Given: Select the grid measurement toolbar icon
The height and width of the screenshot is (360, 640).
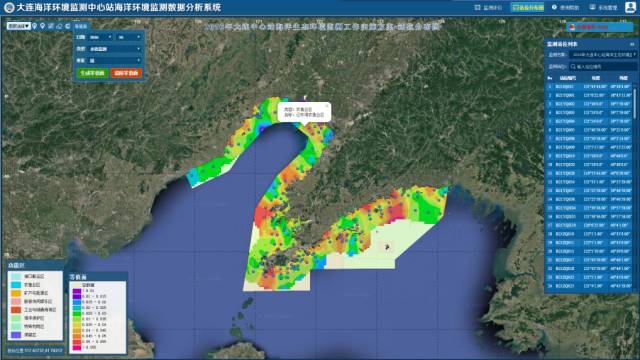Looking at the screenshot, I should 51,26.
